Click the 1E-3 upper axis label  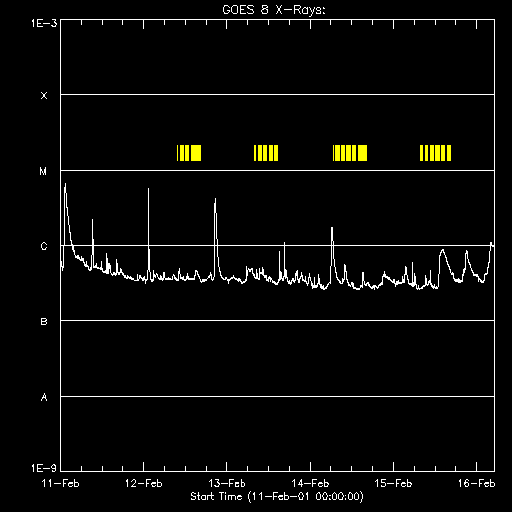coord(44,23)
